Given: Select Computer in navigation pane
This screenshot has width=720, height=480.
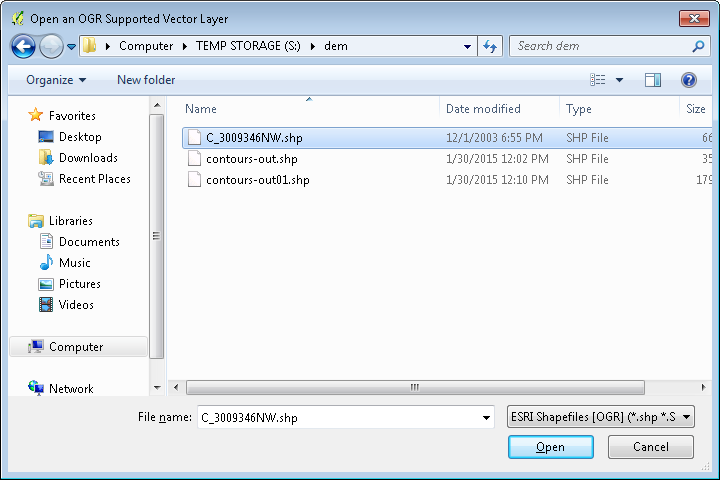Looking at the screenshot, I should click(x=78, y=347).
